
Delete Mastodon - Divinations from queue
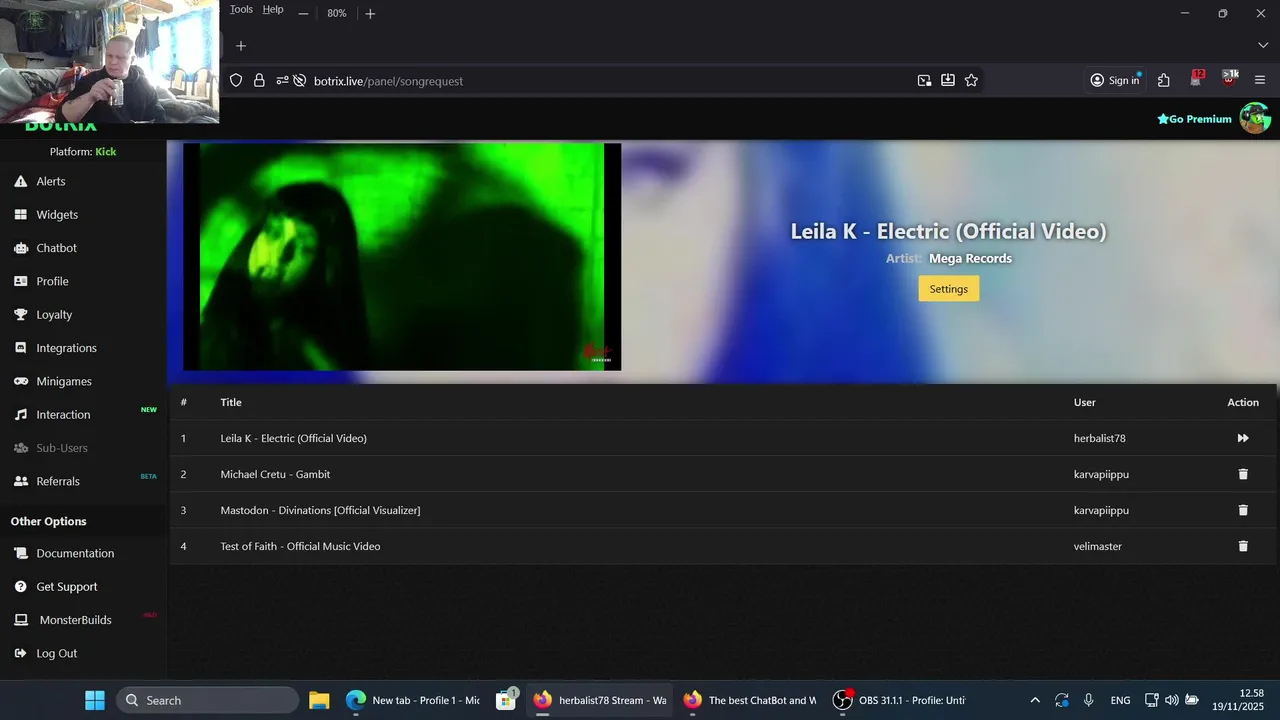point(1243,510)
